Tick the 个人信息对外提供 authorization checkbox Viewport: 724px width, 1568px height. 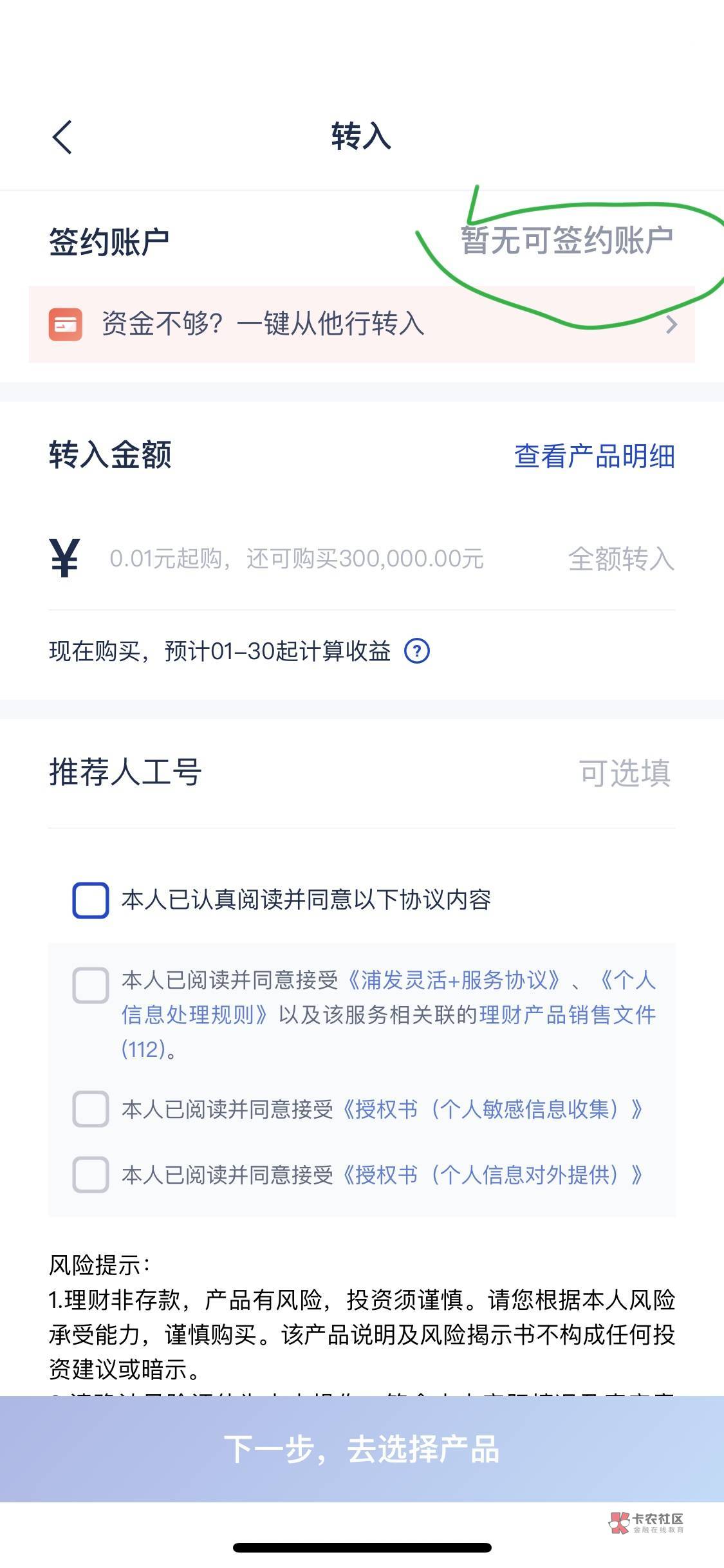(x=90, y=1175)
